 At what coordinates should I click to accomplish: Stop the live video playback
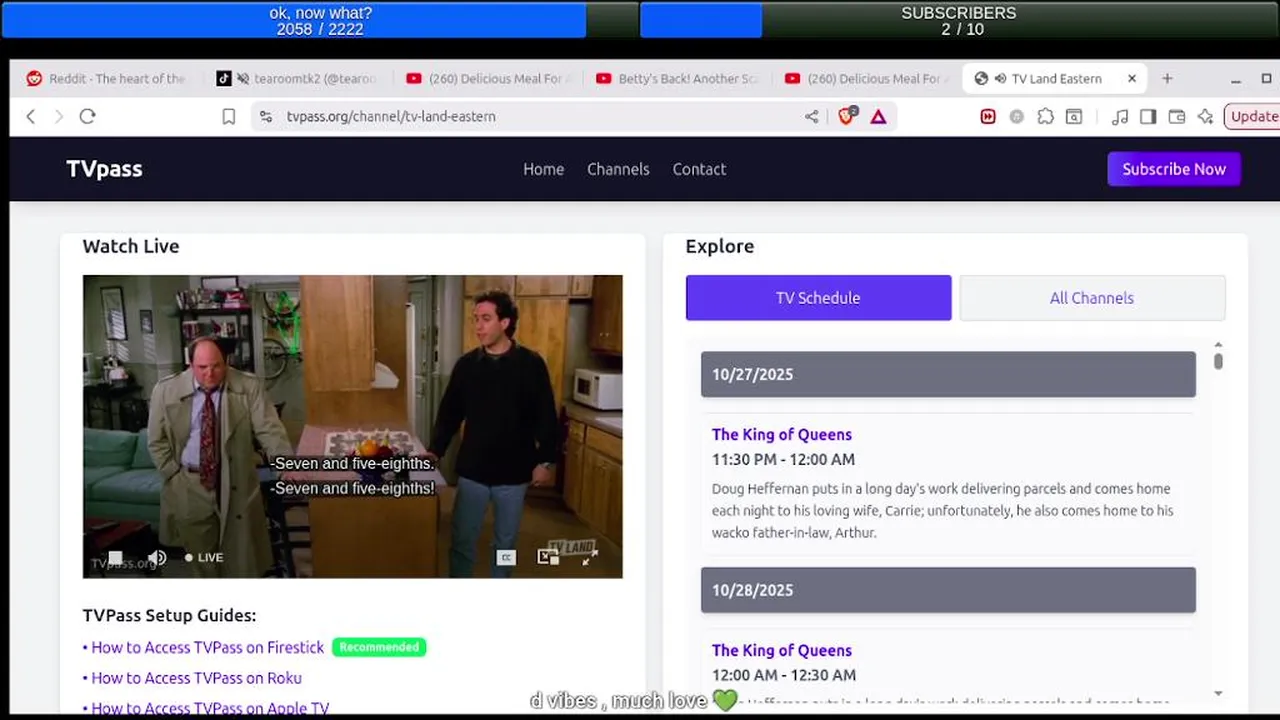(116, 557)
